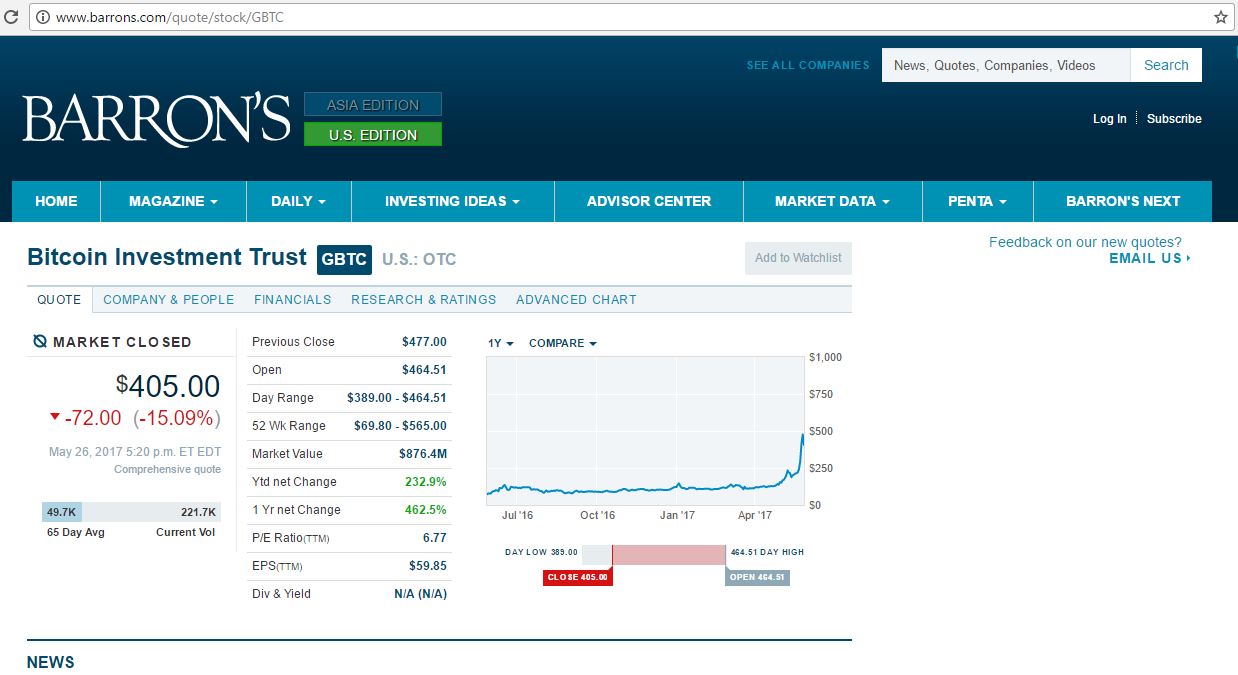Click the News section heading
This screenshot has height=675, width=1238.
click(50, 662)
